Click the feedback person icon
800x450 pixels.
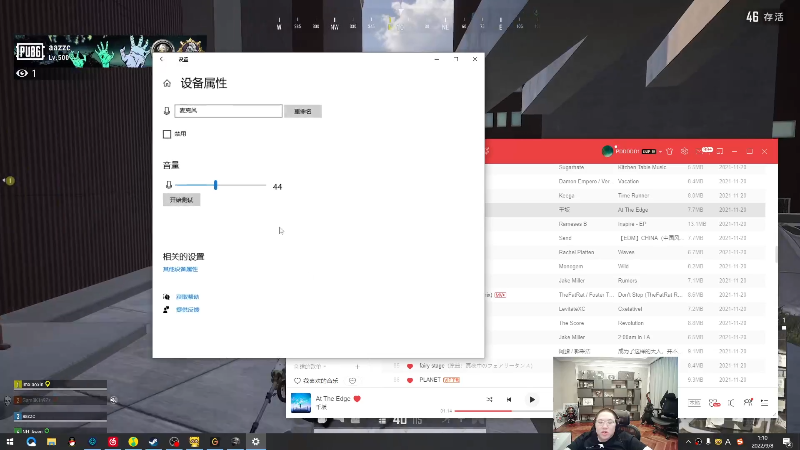166,310
